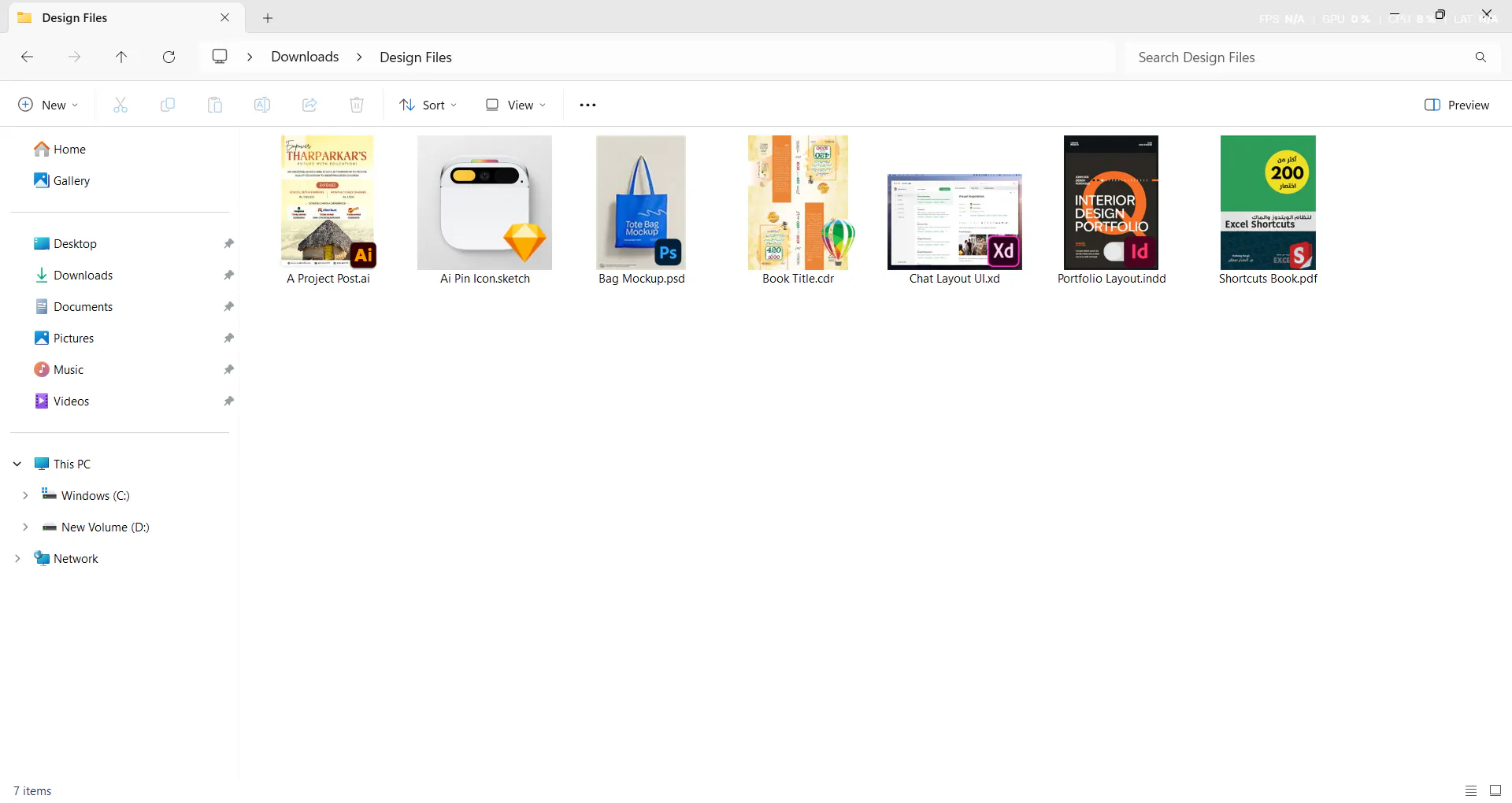Unpin Pictures using its pin icon
The height and width of the screenshot is (803, 1512).
coord(228,338)
